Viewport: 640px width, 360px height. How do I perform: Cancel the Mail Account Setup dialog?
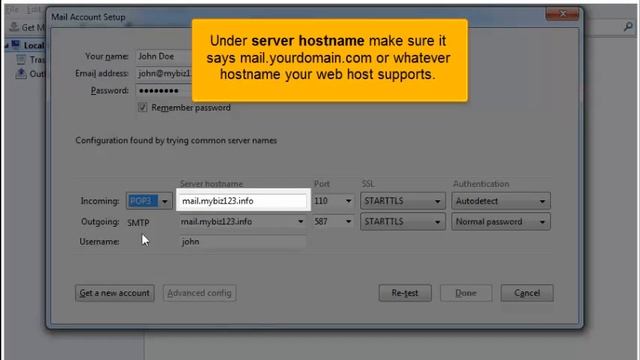pos(527,293)
